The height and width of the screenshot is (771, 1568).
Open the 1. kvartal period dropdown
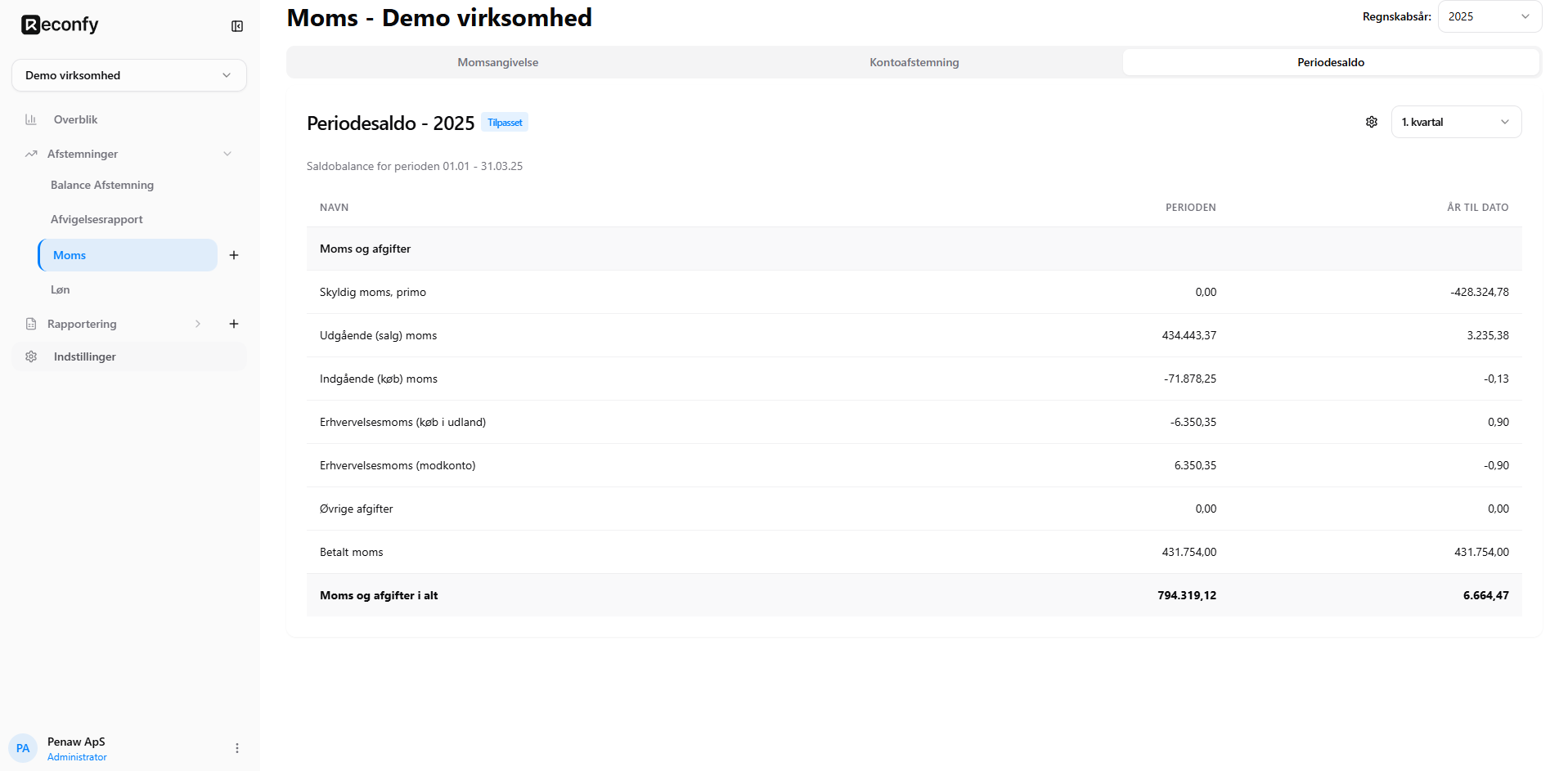point(1456,122)
